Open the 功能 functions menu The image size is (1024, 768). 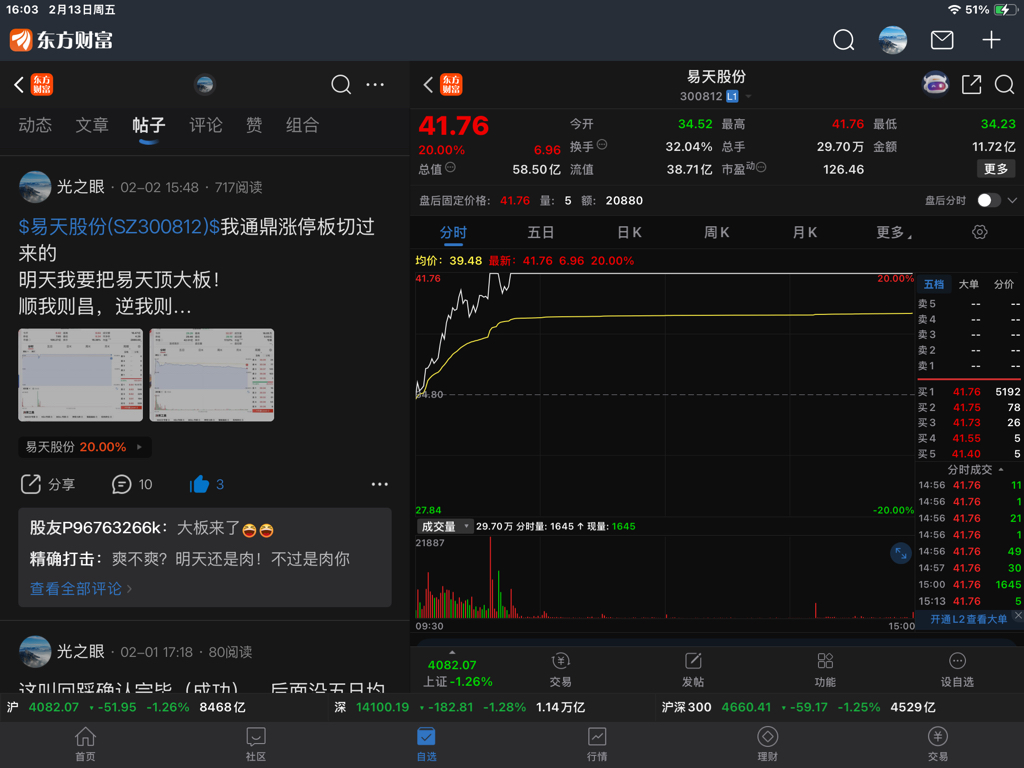[825, 669]
